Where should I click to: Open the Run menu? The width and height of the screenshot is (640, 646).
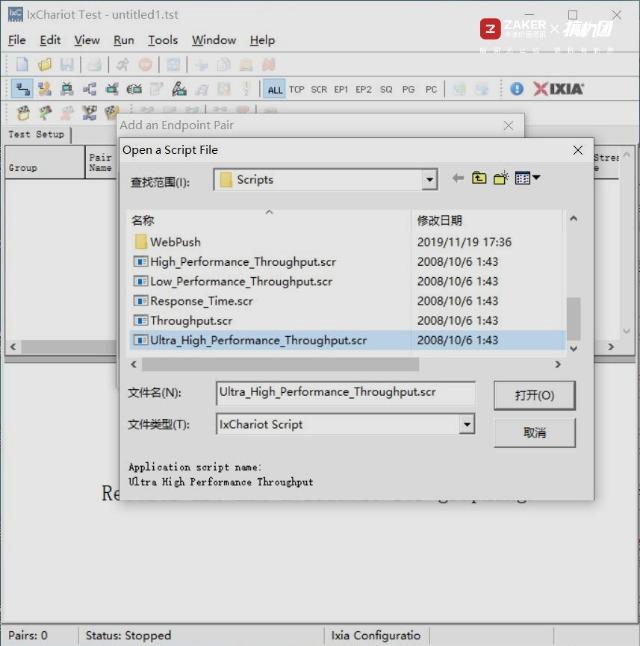[x=124, y=40]
